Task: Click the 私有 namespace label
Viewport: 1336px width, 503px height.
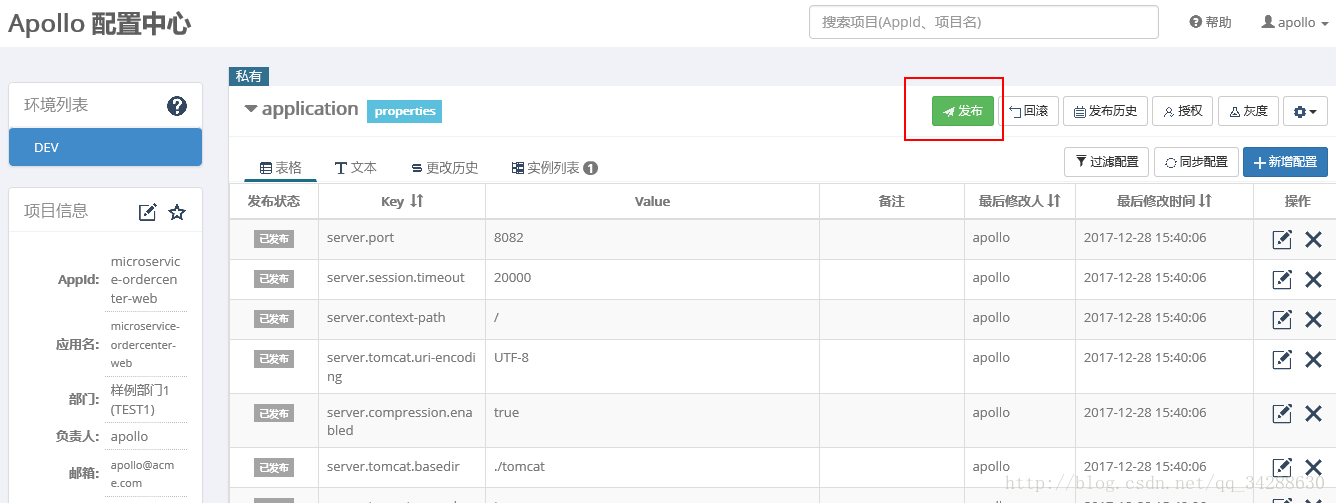Action: 249,76
